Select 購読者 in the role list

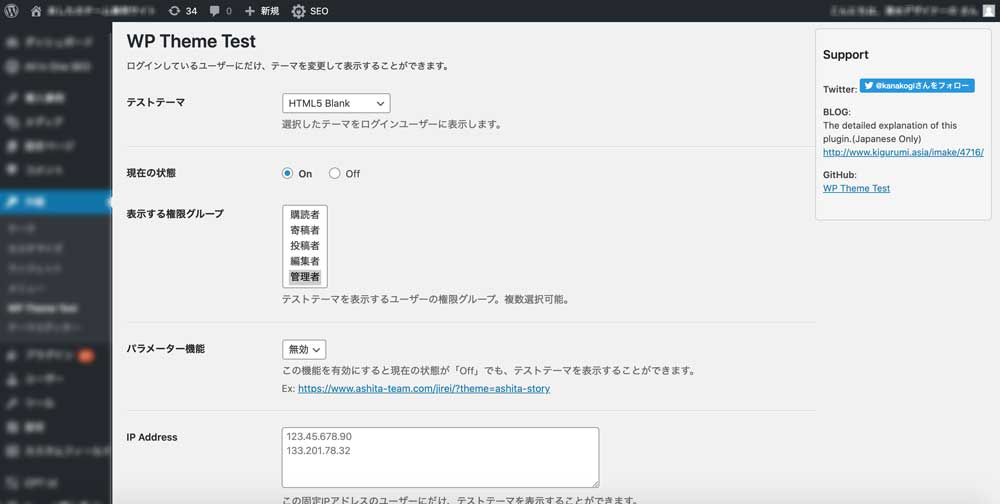pyautogui.click(x=305, y=214)
